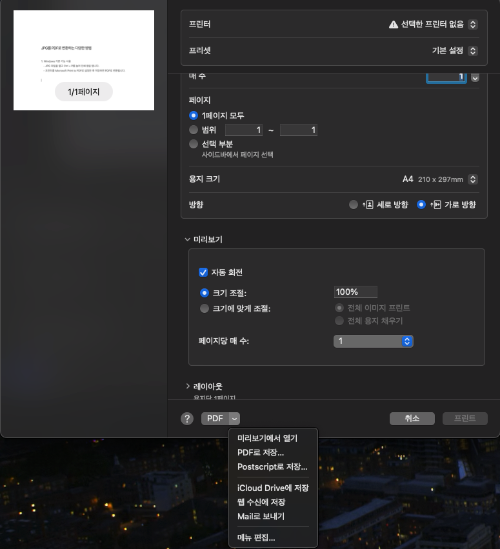
Task: Choose 웹 수신에 저장 menu item
Action: [x=261, y=502]
